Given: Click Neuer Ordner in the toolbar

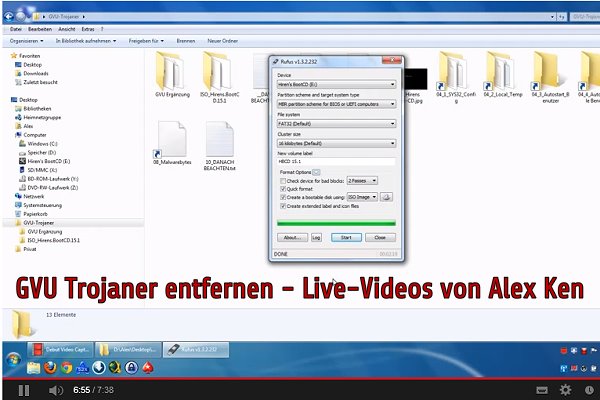Looking at the screenshot, I should coord(222,41).
